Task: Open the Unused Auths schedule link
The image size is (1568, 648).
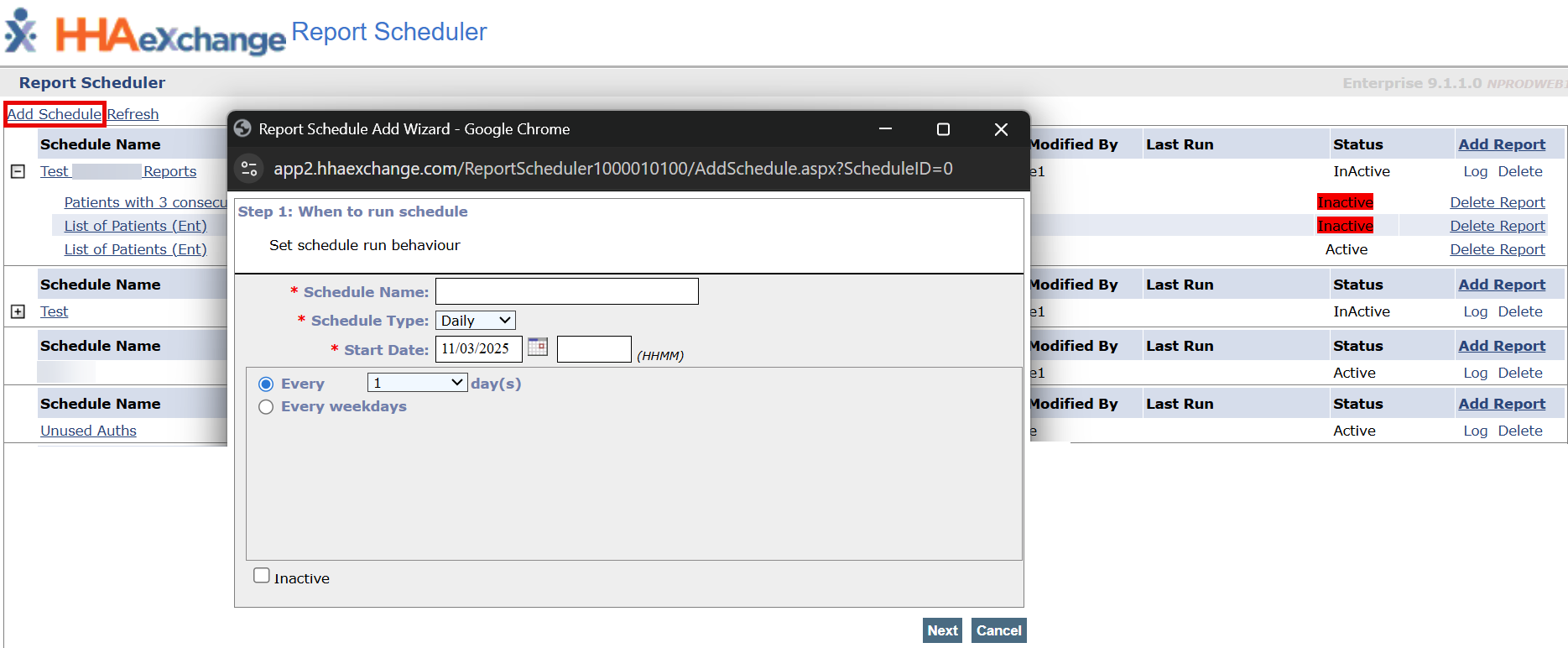Action: pos(88,431)
